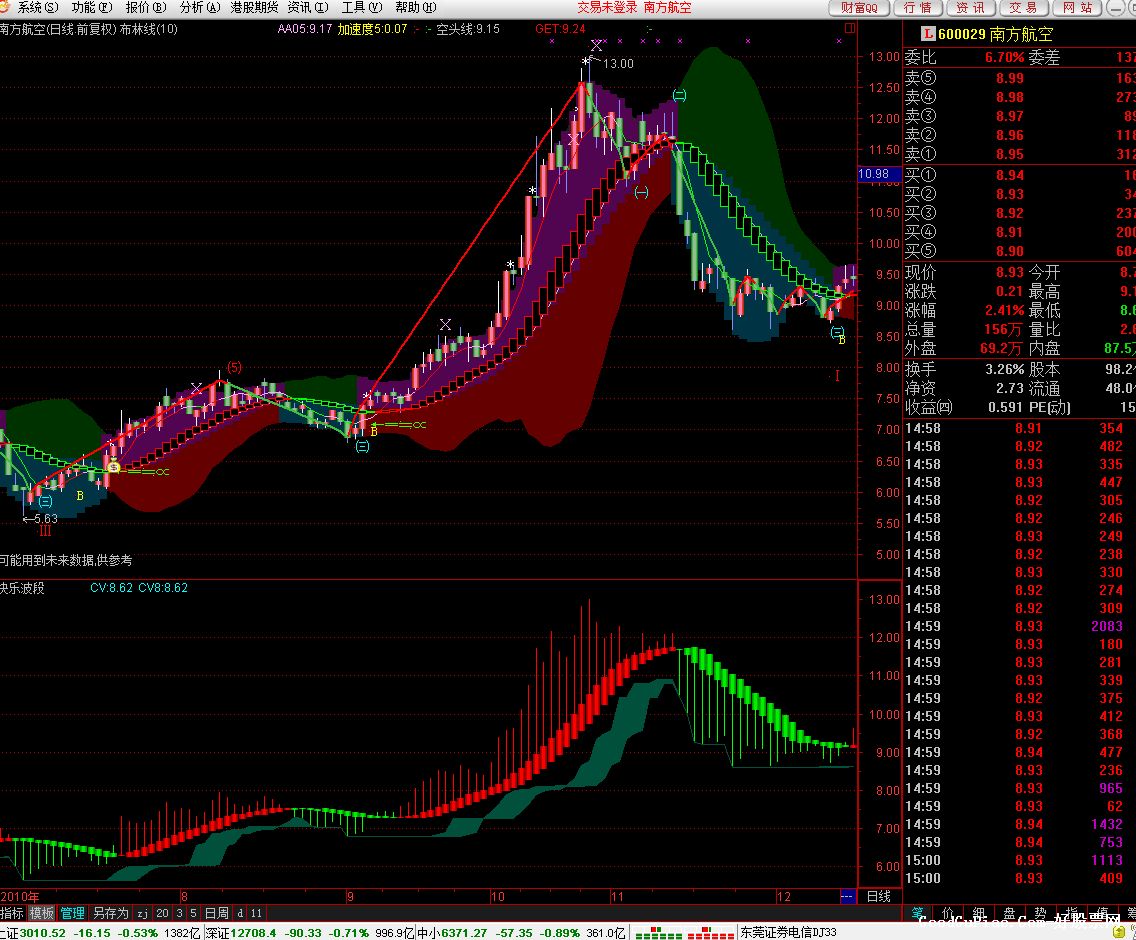Select the 价 tab in quote panel
Screen dimensions: 1136x940
948,912
